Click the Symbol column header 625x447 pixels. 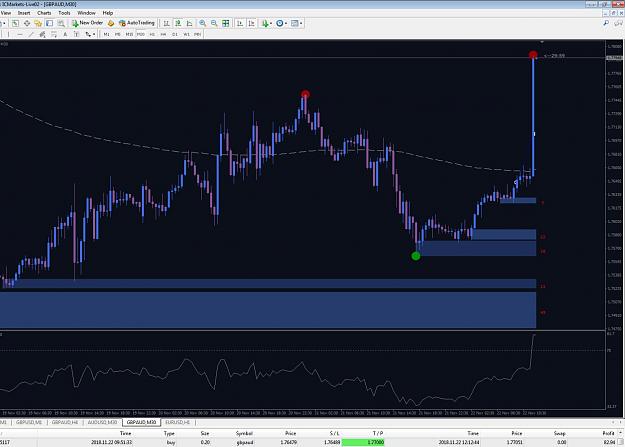(x=244, y=433)
